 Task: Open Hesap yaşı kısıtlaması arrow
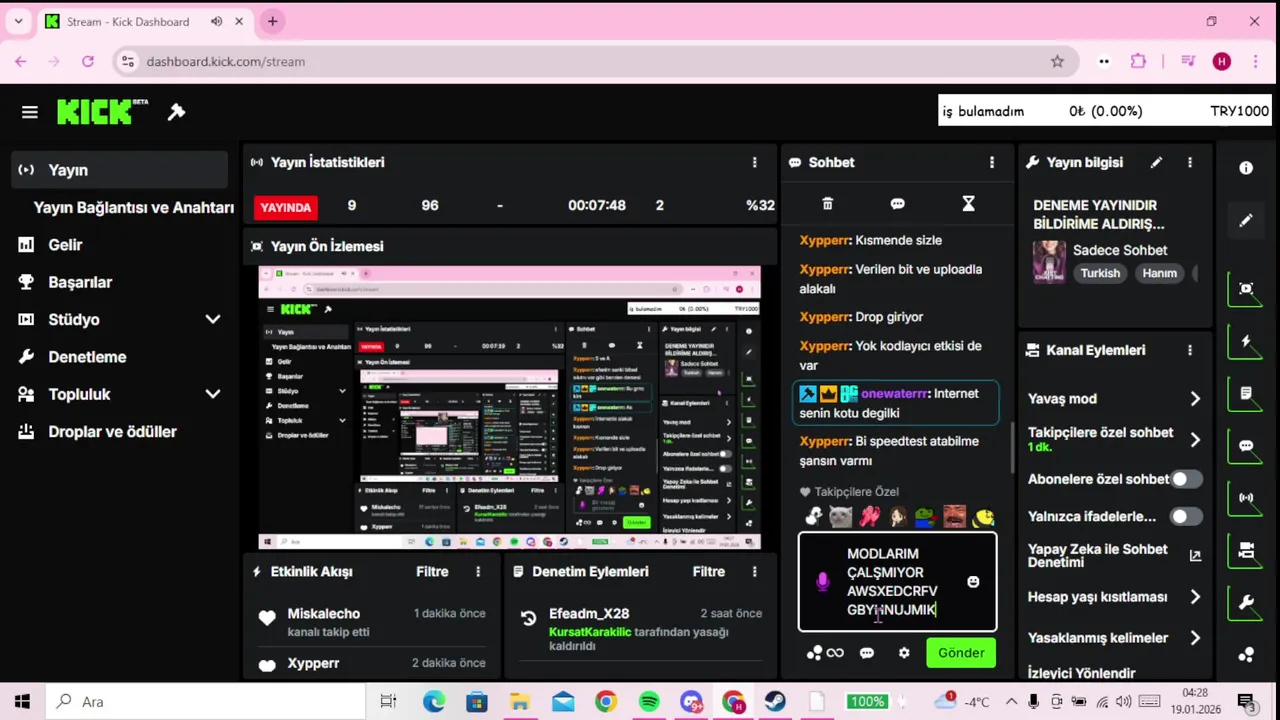tap(1195, 597)
